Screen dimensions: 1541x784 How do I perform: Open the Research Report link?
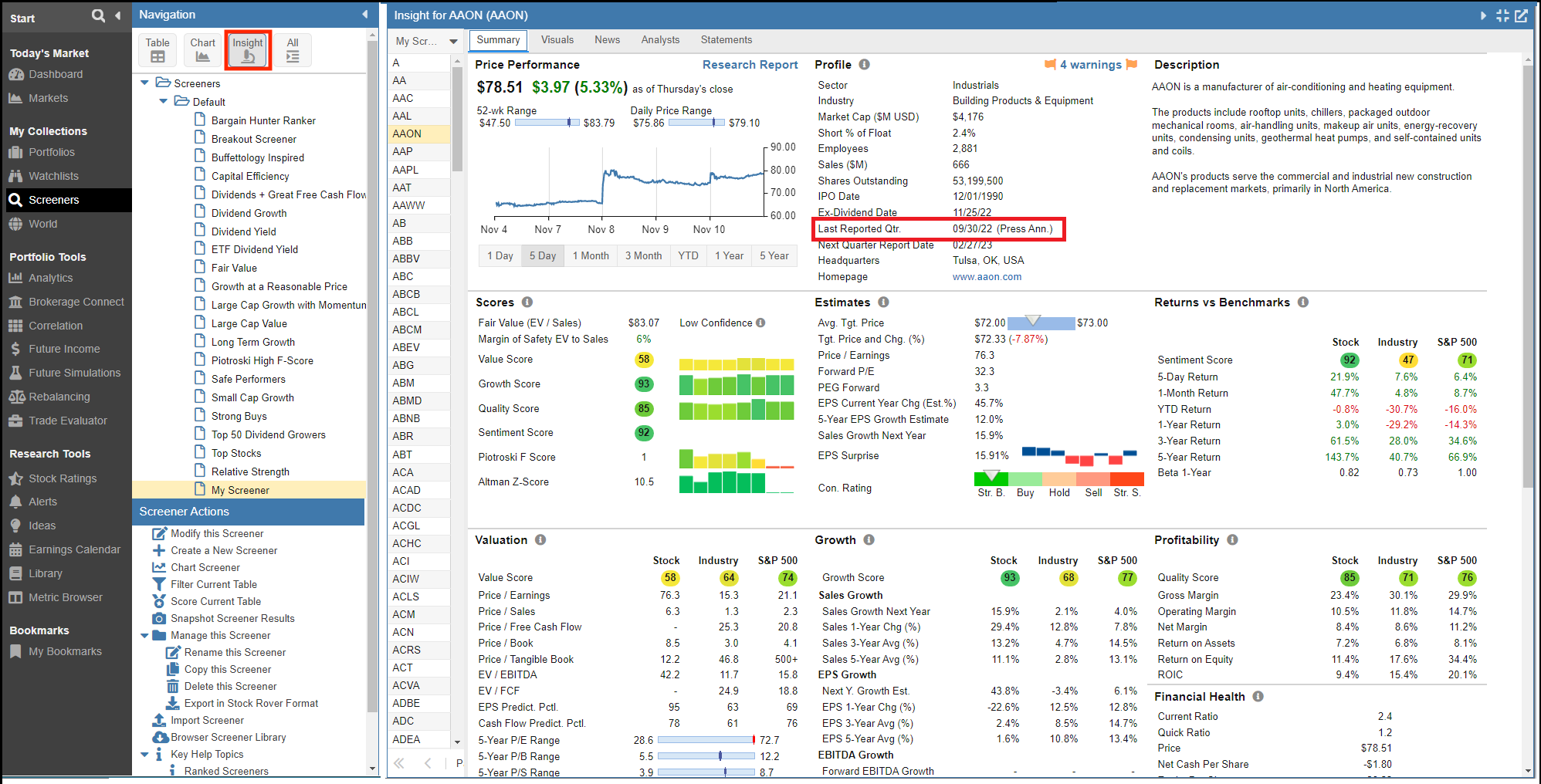pyautogui.click(x=750, y=65)
